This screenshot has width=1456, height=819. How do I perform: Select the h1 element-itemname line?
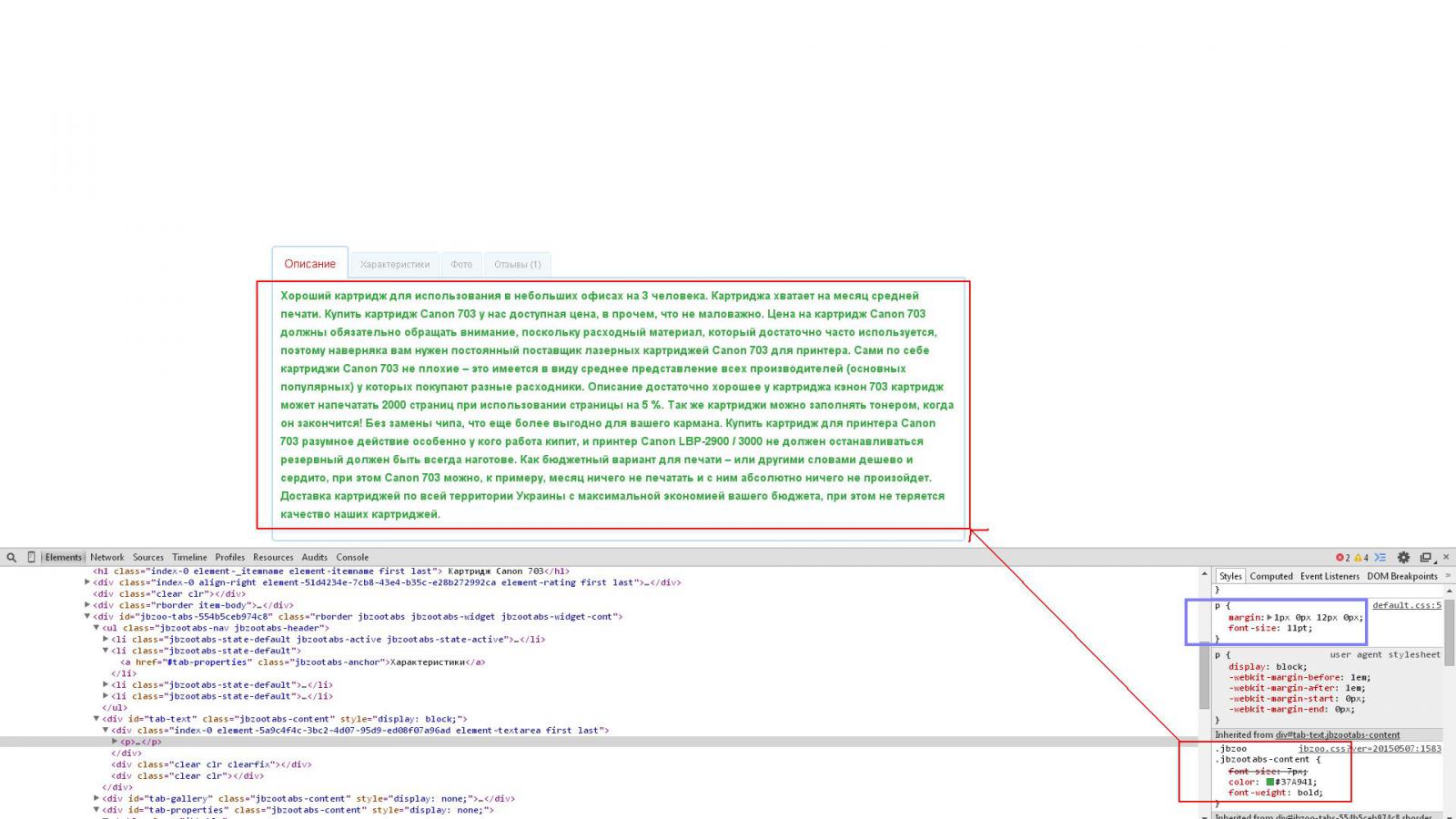pos(331,571)
